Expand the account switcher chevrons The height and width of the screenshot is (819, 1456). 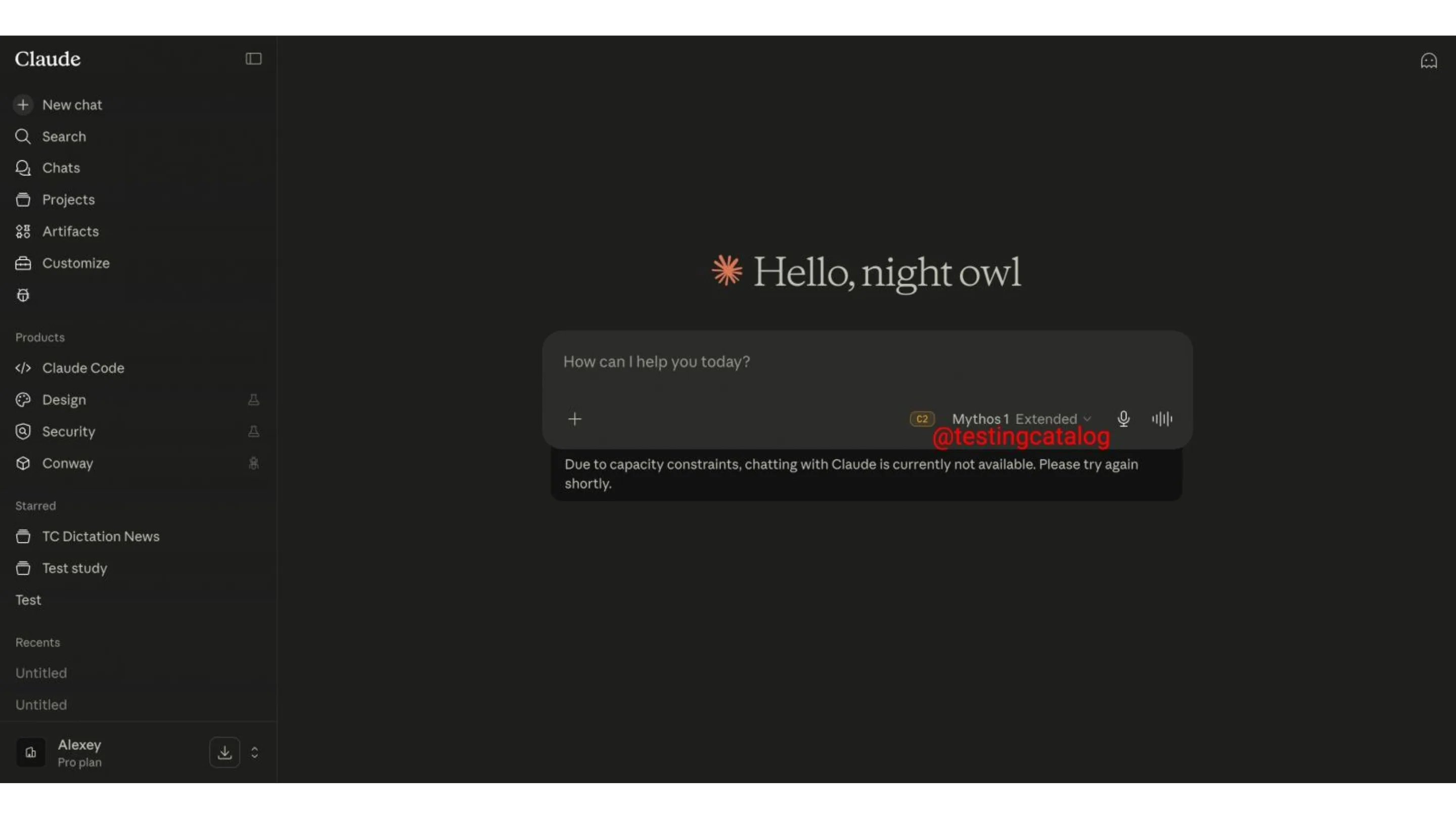[254, 752]
